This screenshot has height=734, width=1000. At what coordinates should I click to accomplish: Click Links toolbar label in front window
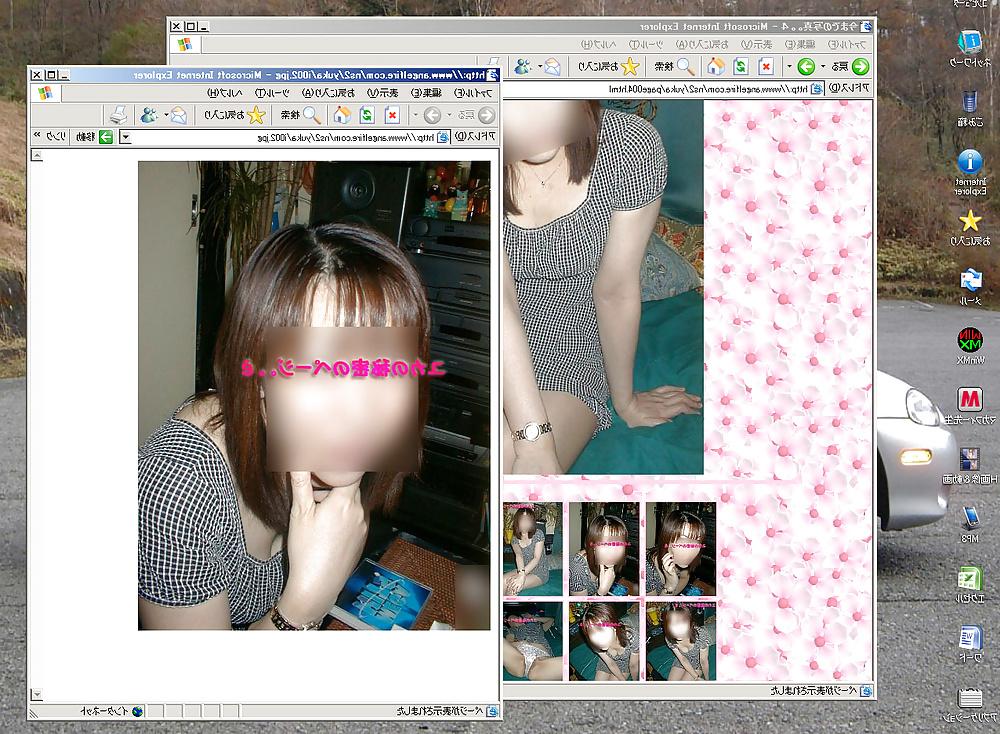pos(56,136)
